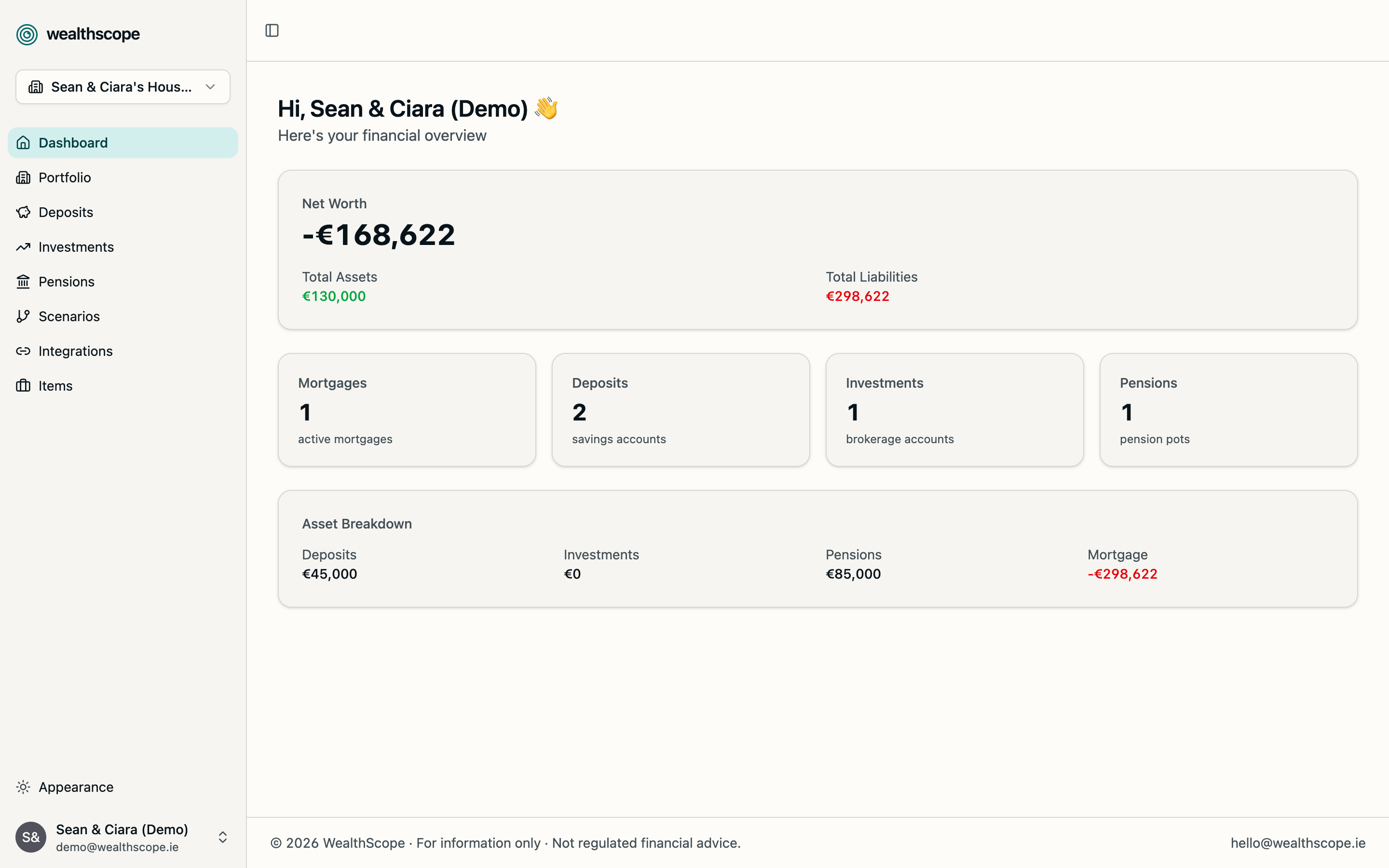Click Mortgage breakdown value -€298,622
1389x868 pixels.
point(1123,574)
